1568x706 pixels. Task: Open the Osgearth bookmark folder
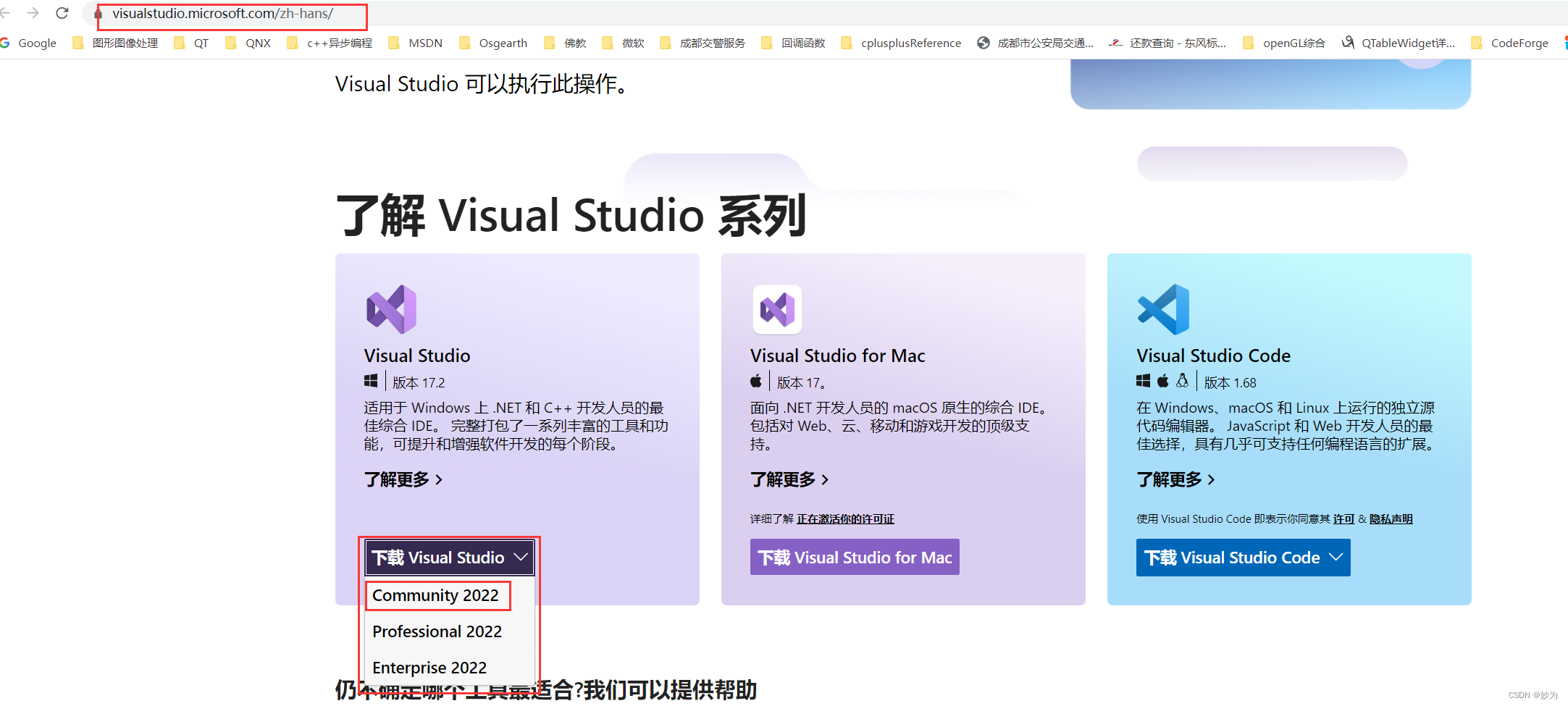click(492, 43)
